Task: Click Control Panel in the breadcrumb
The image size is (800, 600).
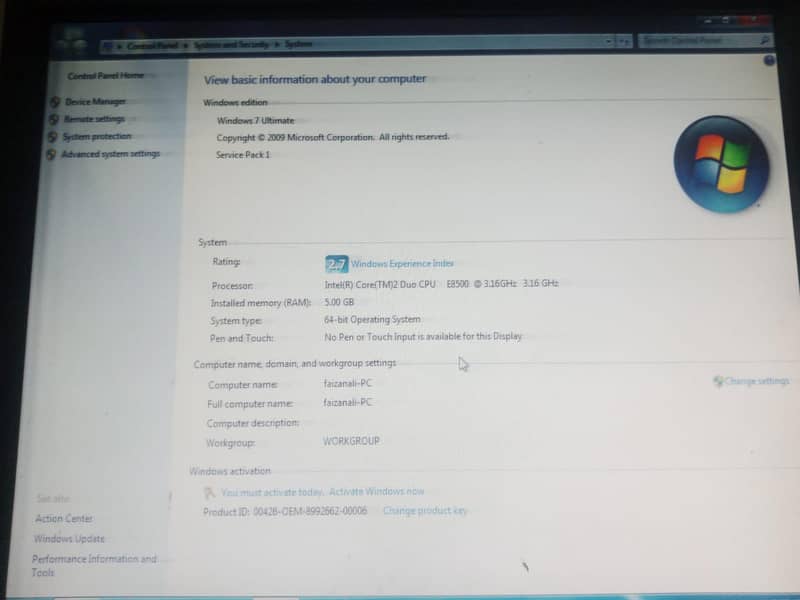Action: pos(152,45)
